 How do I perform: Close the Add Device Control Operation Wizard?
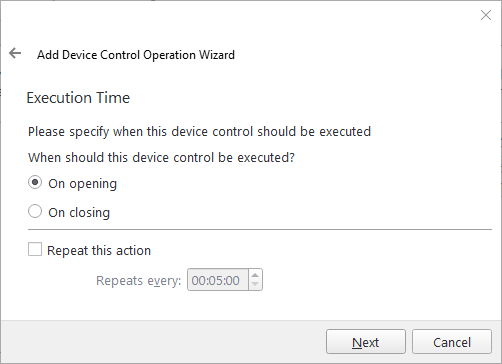click(486, 15)
